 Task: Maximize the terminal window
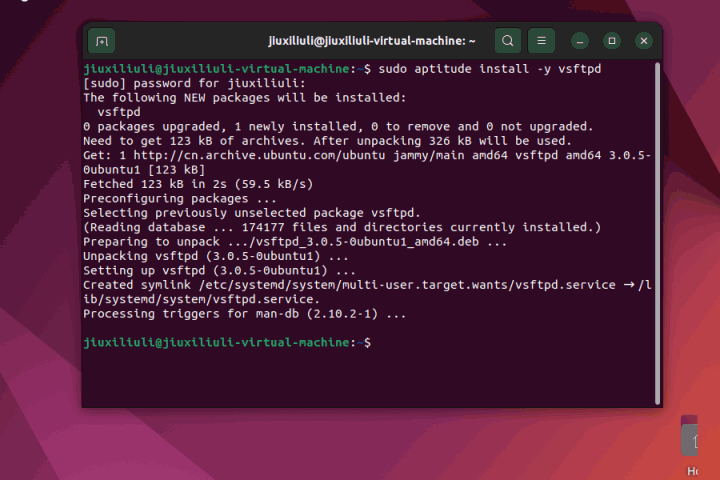612,41
